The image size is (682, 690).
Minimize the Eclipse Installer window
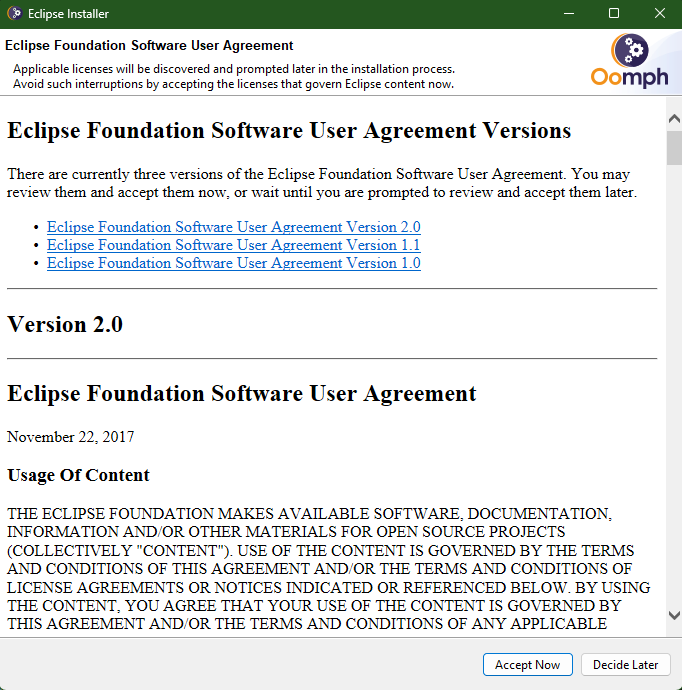569,14
